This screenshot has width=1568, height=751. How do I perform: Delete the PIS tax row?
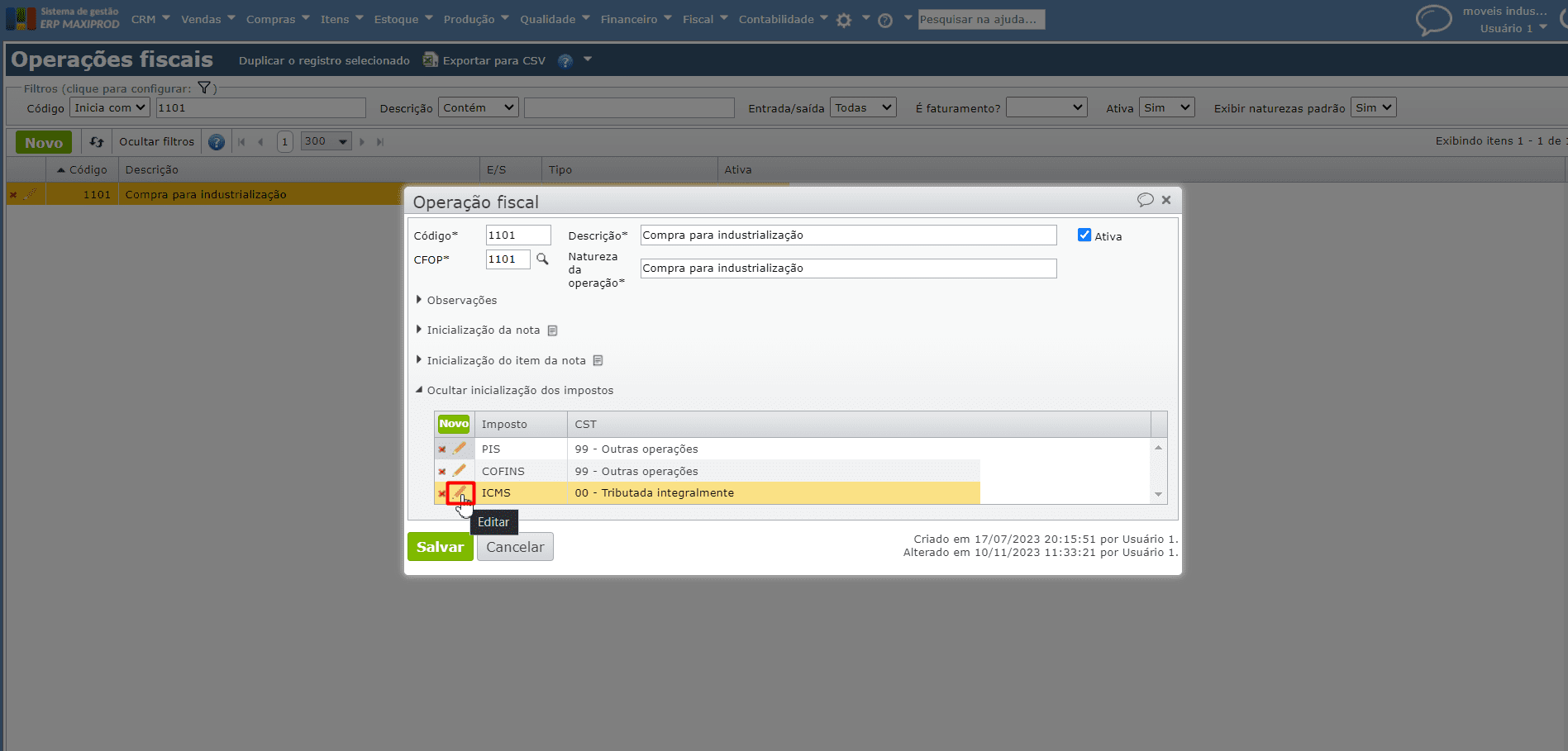[x=442, y=449]
